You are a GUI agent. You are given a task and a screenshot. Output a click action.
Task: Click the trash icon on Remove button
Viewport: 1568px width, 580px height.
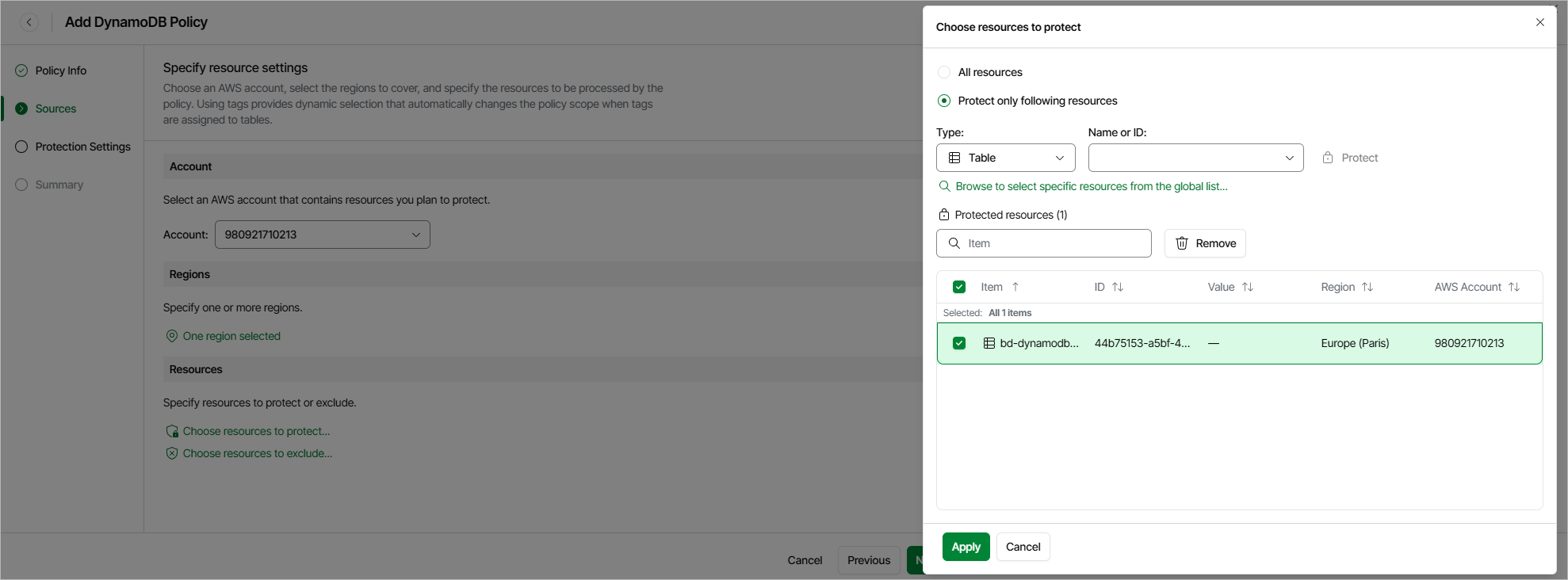[x=1181, y=243]
